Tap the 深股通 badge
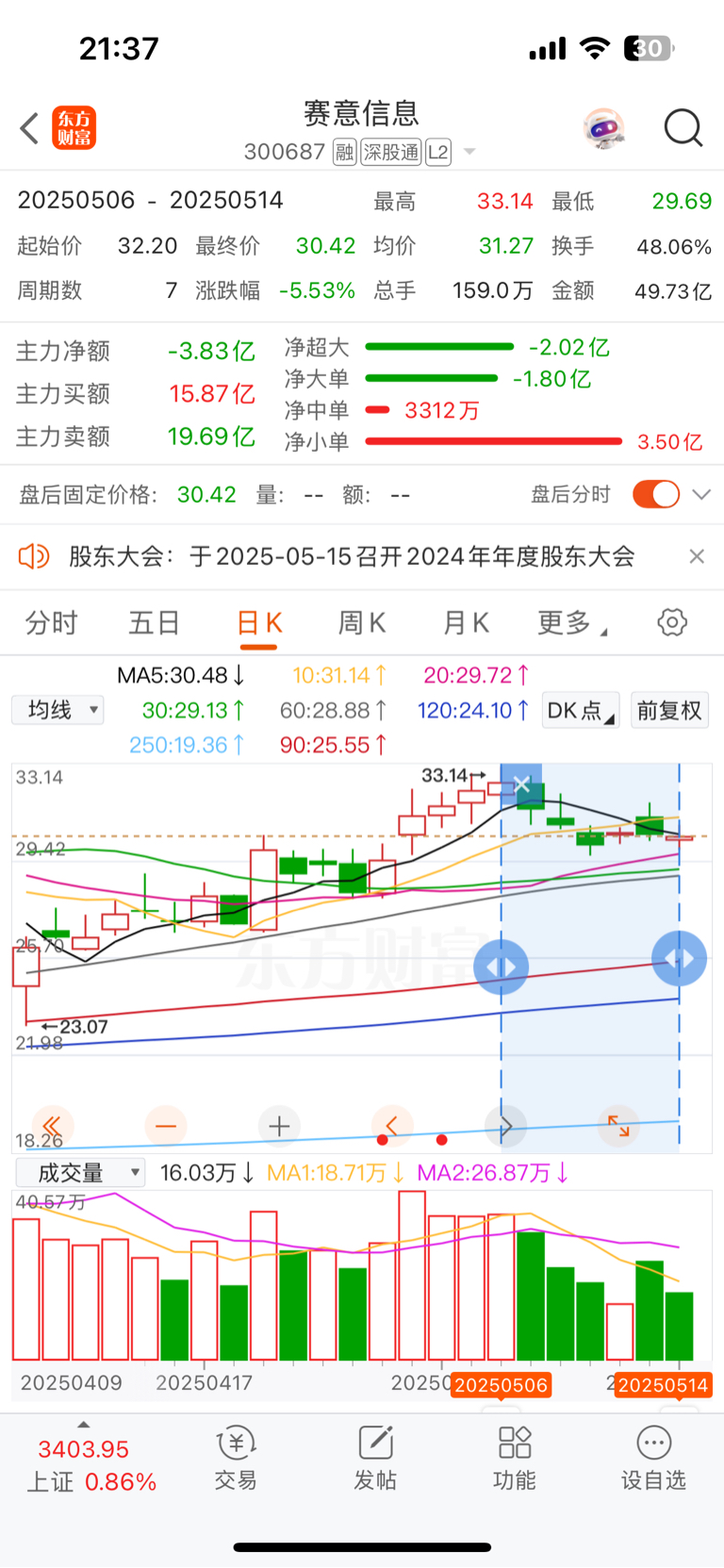724x1568 pixels. click(x=391, y=152)
